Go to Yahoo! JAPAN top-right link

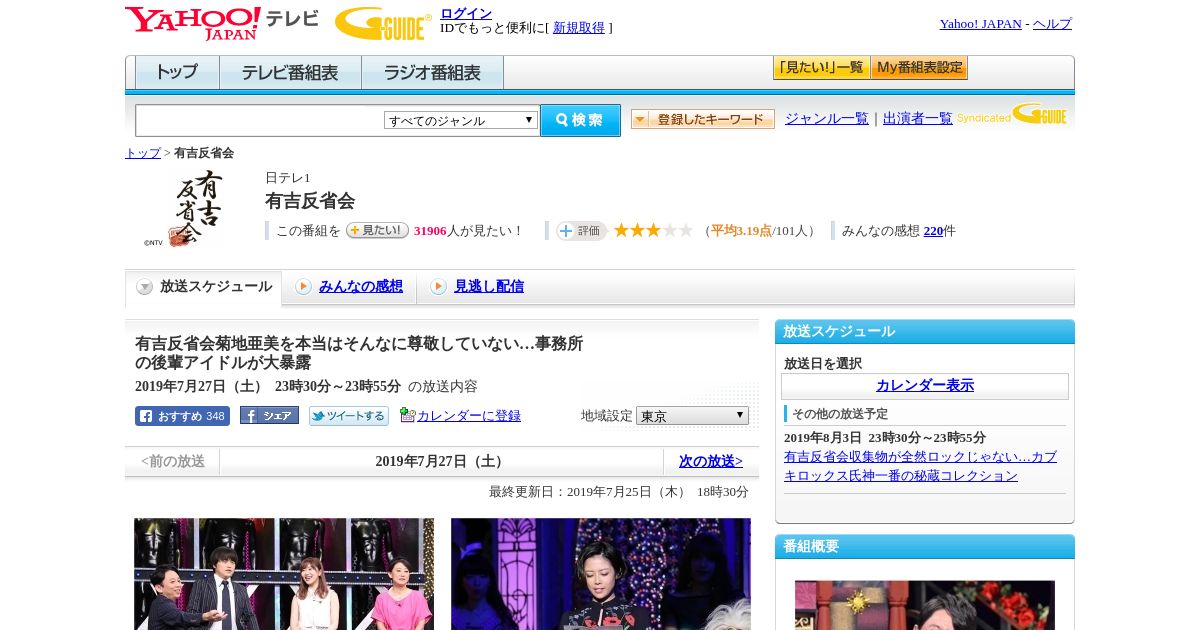pyautogui.click(x=980, y=24)
